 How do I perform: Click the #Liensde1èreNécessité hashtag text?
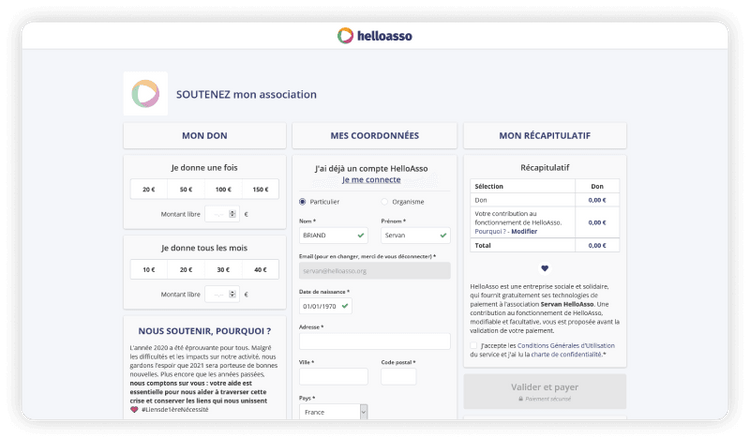tap(175, 409)
